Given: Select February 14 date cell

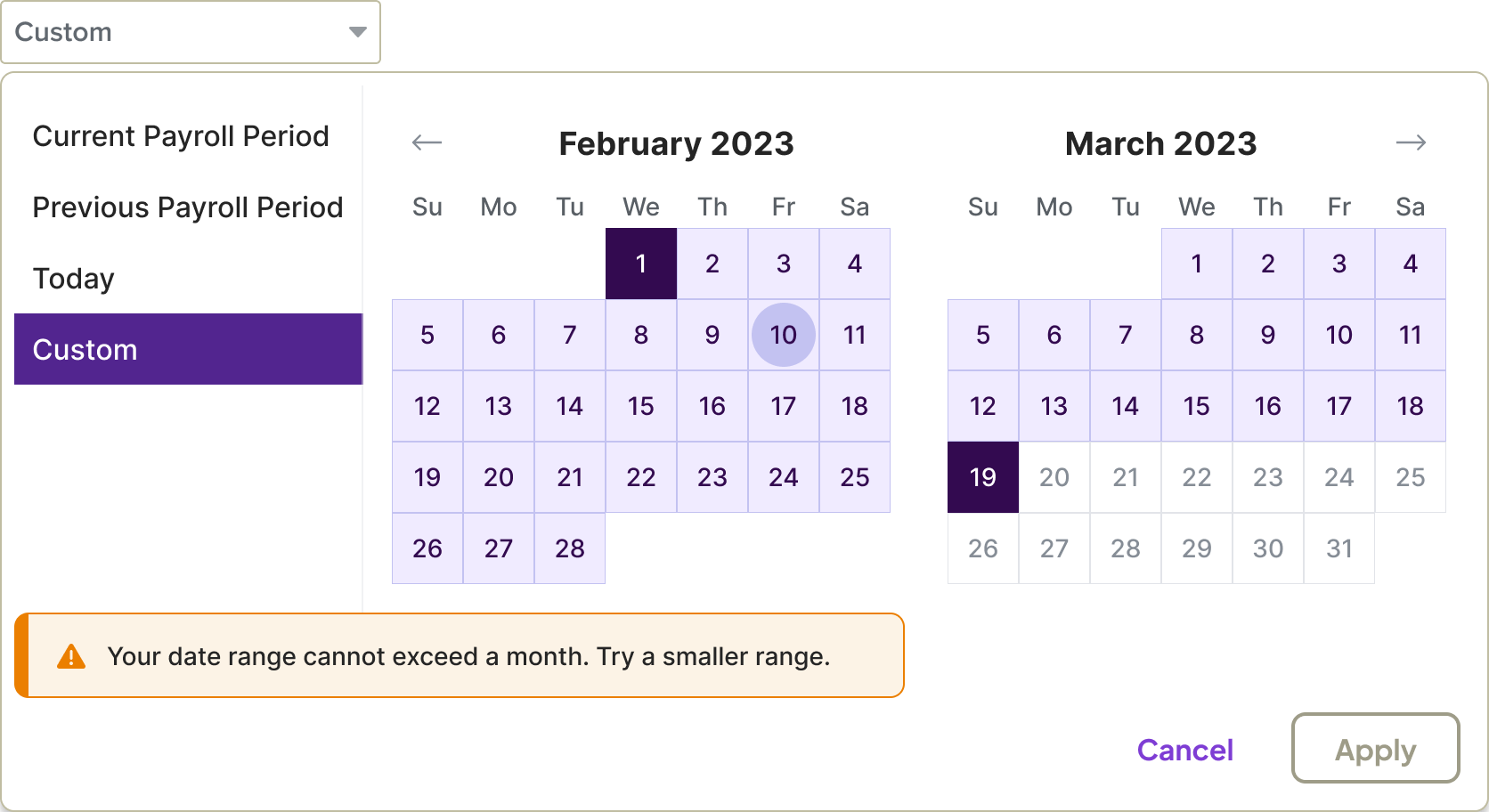Looking at the screenshot, I should coord(570,406).
